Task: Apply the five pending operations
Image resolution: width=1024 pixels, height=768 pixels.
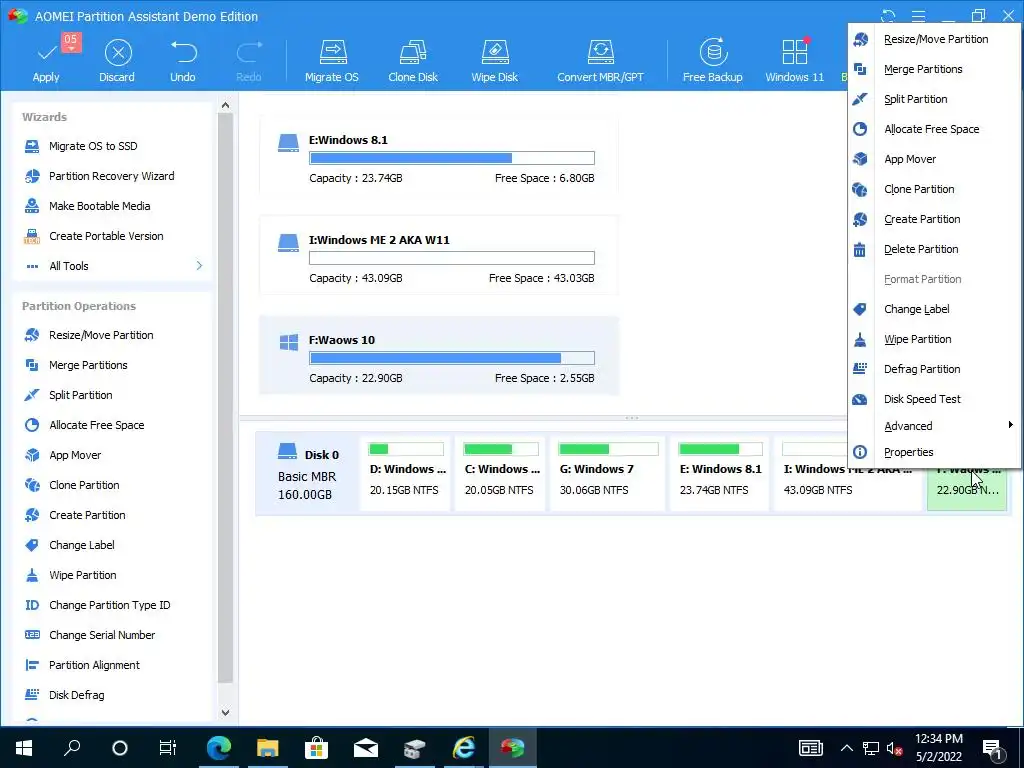Action: (46, 60)
